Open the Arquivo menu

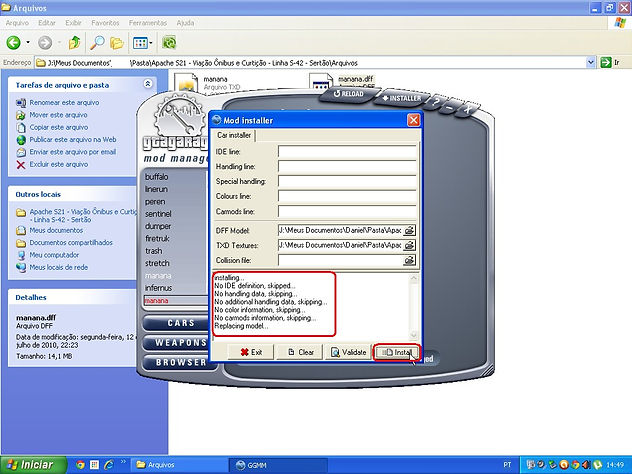pyautogui.click(x=17, y=23)
